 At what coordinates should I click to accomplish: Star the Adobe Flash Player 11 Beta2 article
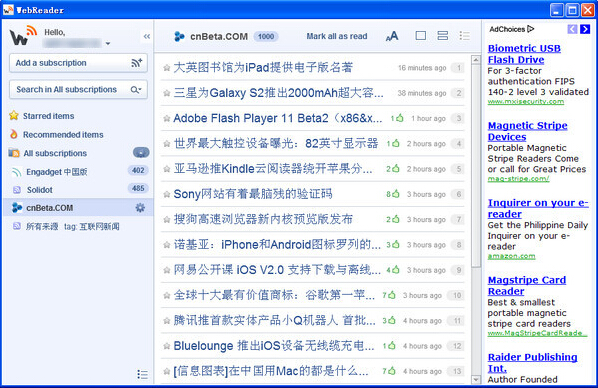click(167, 119)
